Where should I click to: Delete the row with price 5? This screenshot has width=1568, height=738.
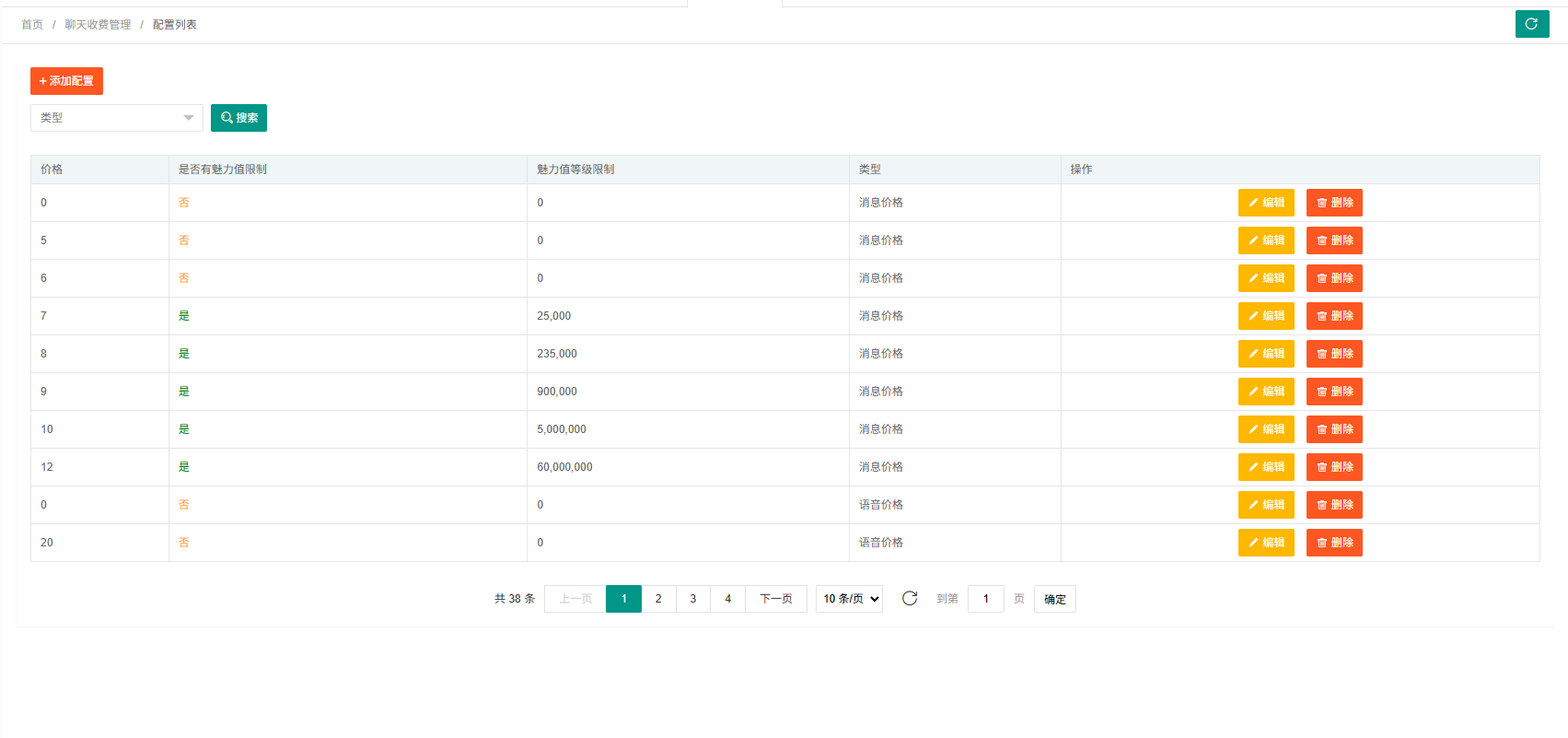pyautogui.click(x=1333, y=240)
